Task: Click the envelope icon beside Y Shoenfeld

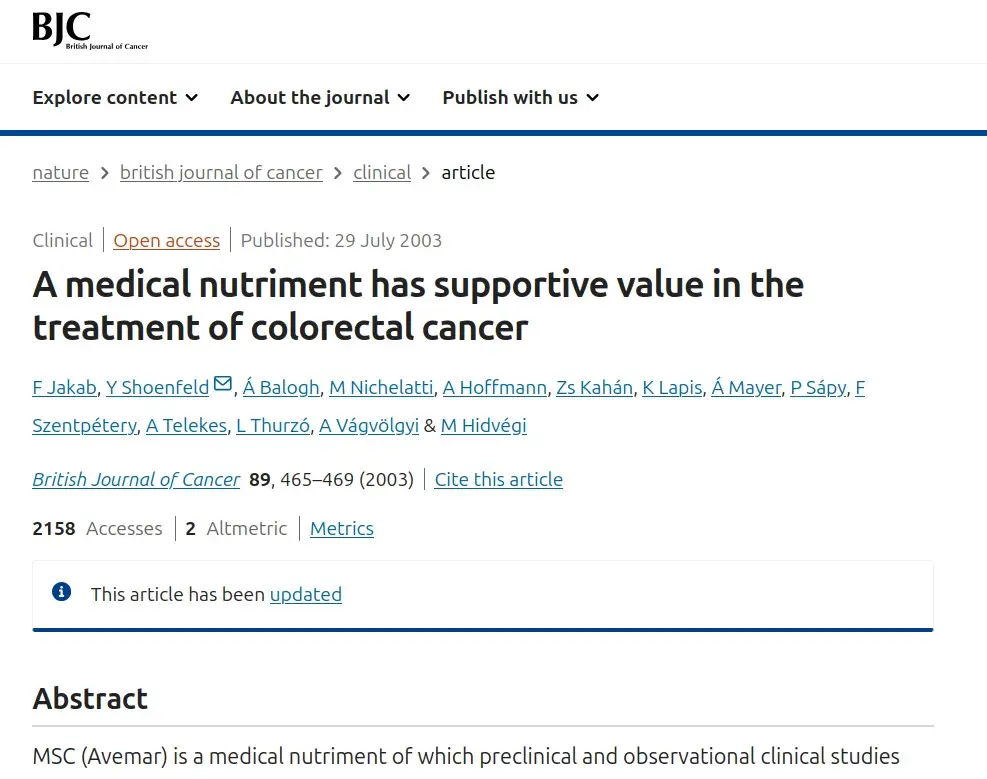Action: [223, 384]
